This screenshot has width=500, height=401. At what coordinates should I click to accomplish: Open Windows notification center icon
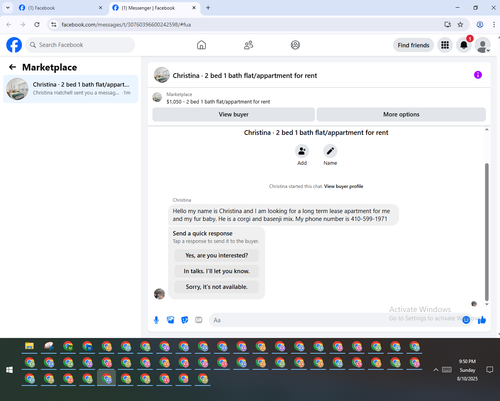tap(490, 370)
